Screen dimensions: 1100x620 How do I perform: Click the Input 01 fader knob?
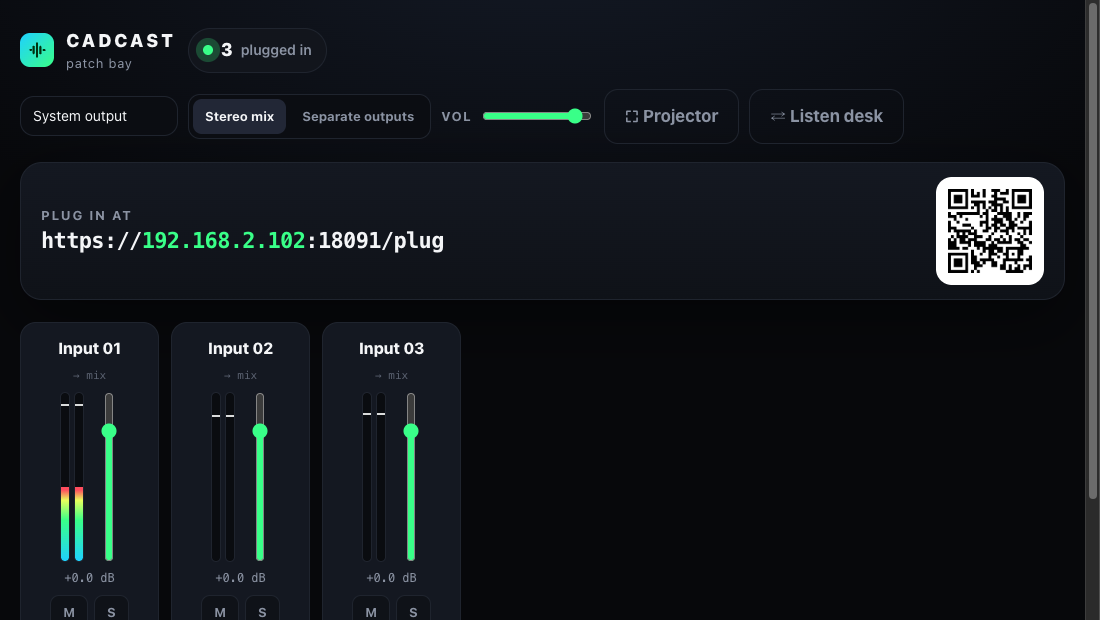click(109, 431)
